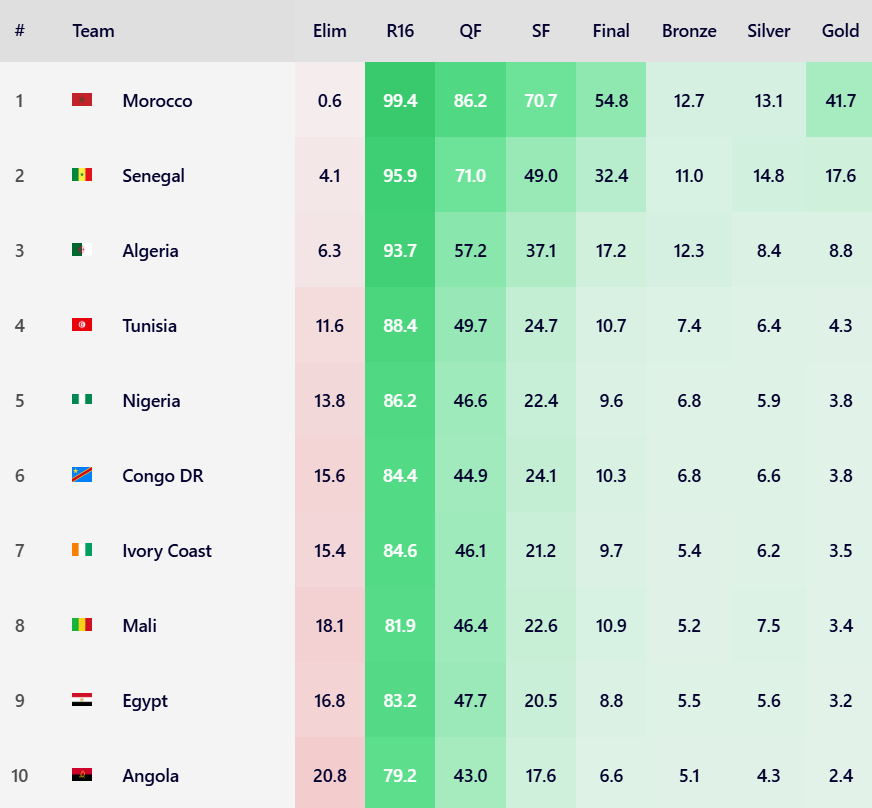The width and height of the screenshot is (872, 808).
Task: Click the Tunisia flag icon
Action: [x=82, y=325]
